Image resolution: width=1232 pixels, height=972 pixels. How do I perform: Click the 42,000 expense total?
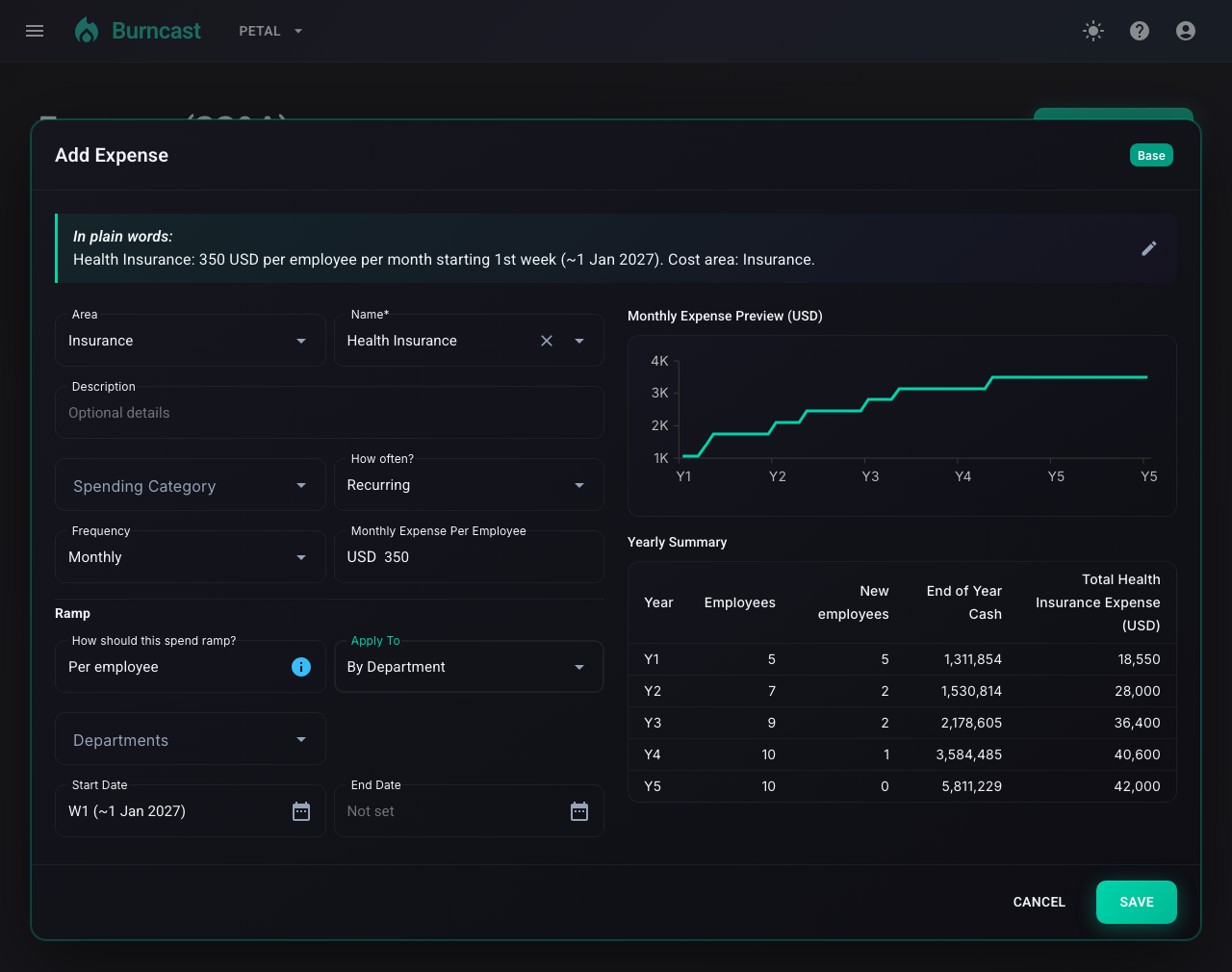(1138, 786)
